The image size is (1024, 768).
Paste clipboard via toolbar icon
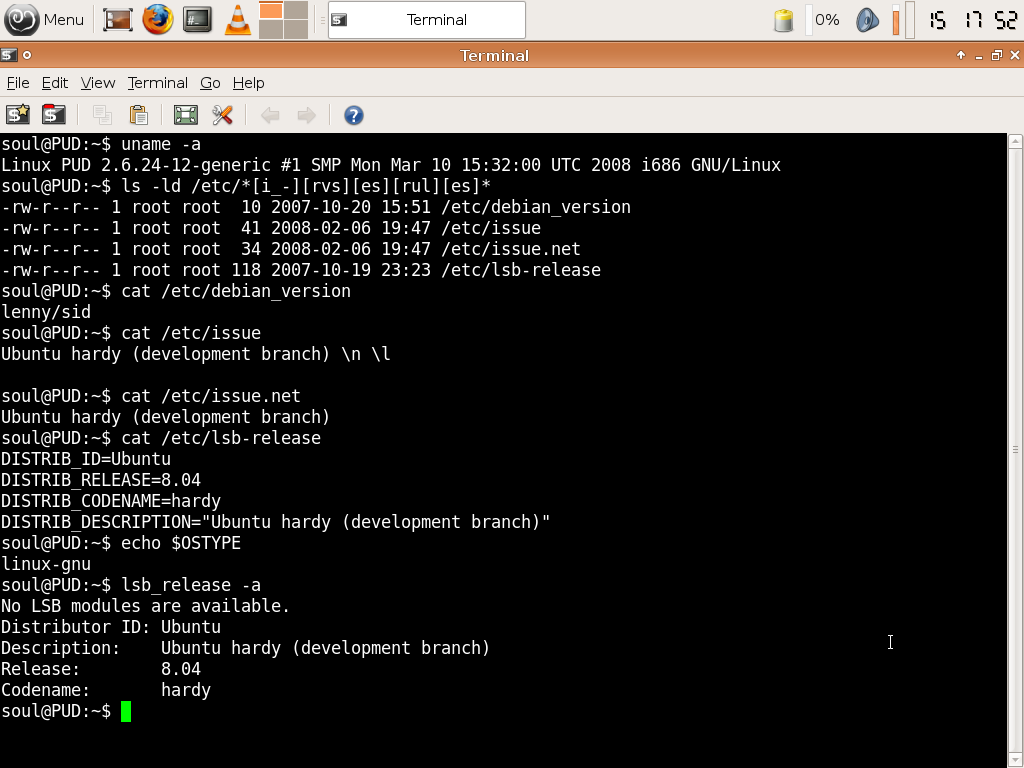pyautogui.click(x=138, y=115)
